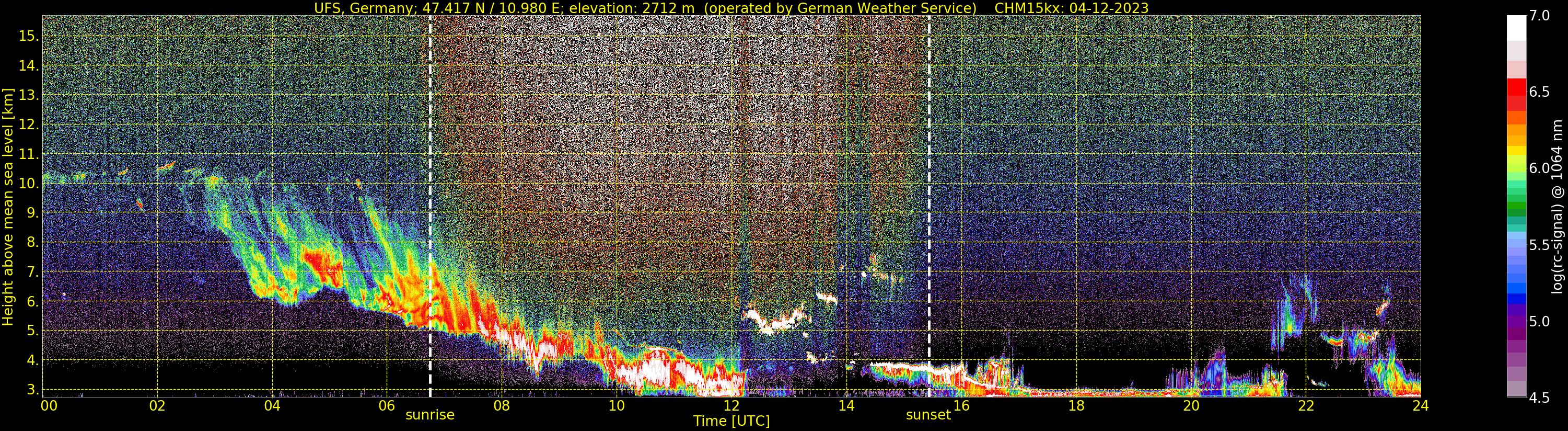The image size is (1568, 431).
Task: Click the bright red colorbar segment near 6.5
Action: pos(1516,87)
